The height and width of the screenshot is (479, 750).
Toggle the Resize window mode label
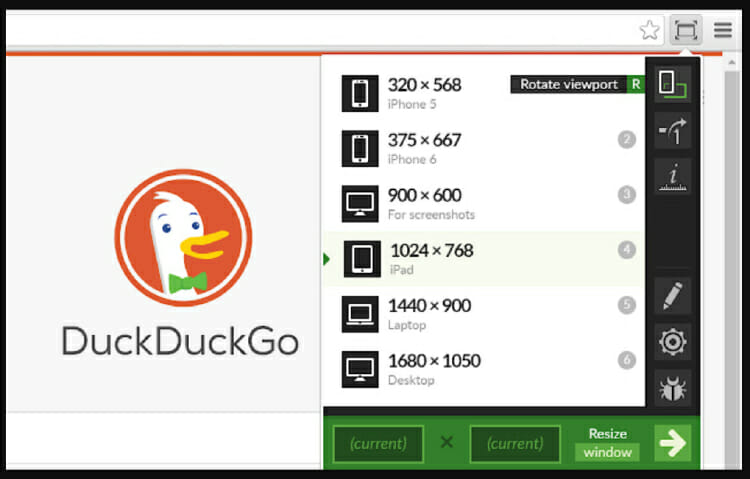[607, 443]
